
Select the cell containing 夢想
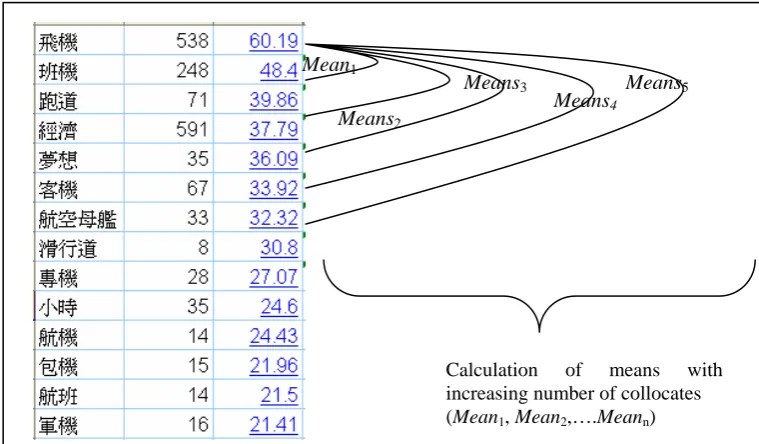[79, 159]
